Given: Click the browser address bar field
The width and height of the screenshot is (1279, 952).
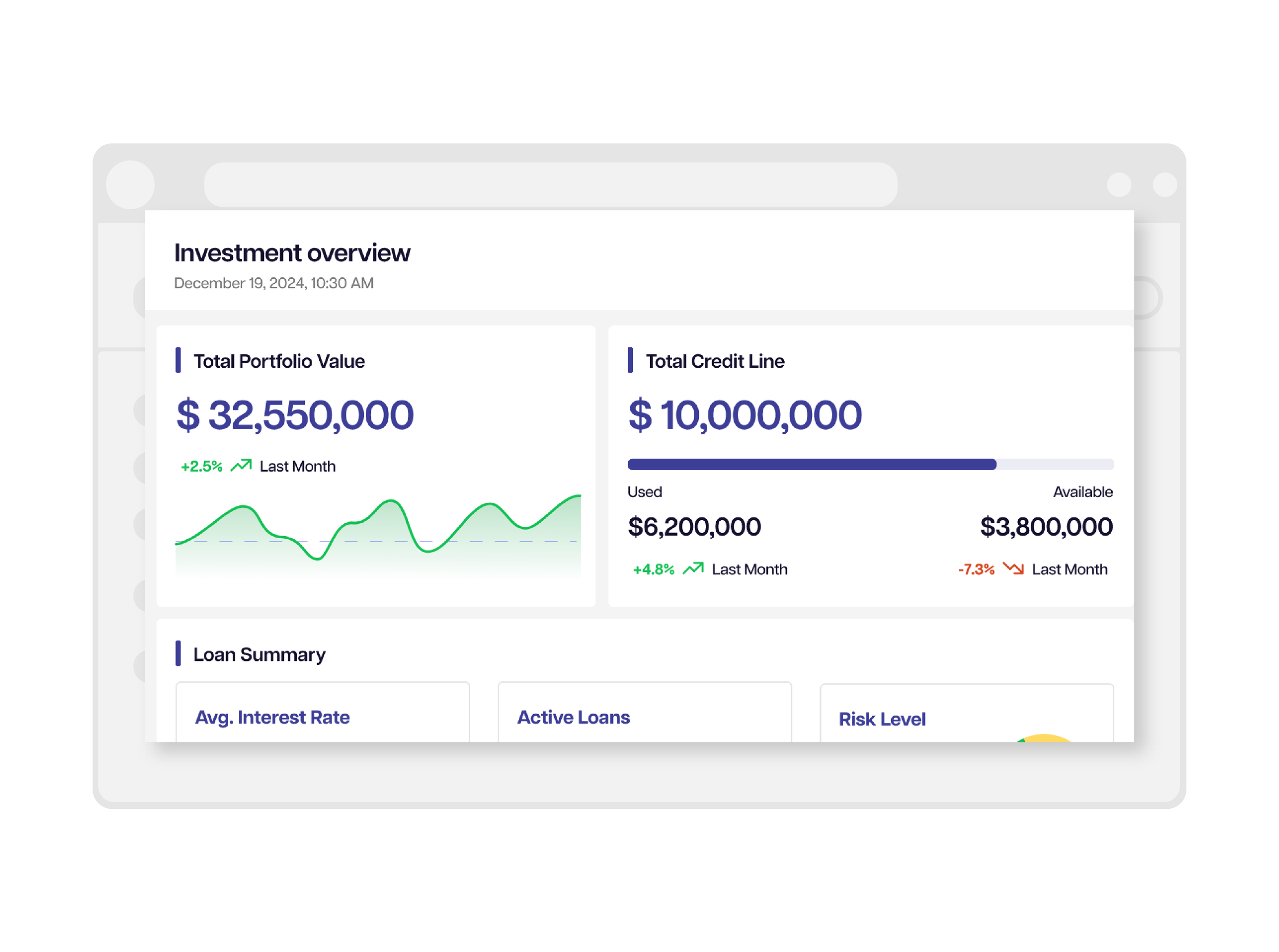Looking at the screenshot, I should (x=550, y=184).
